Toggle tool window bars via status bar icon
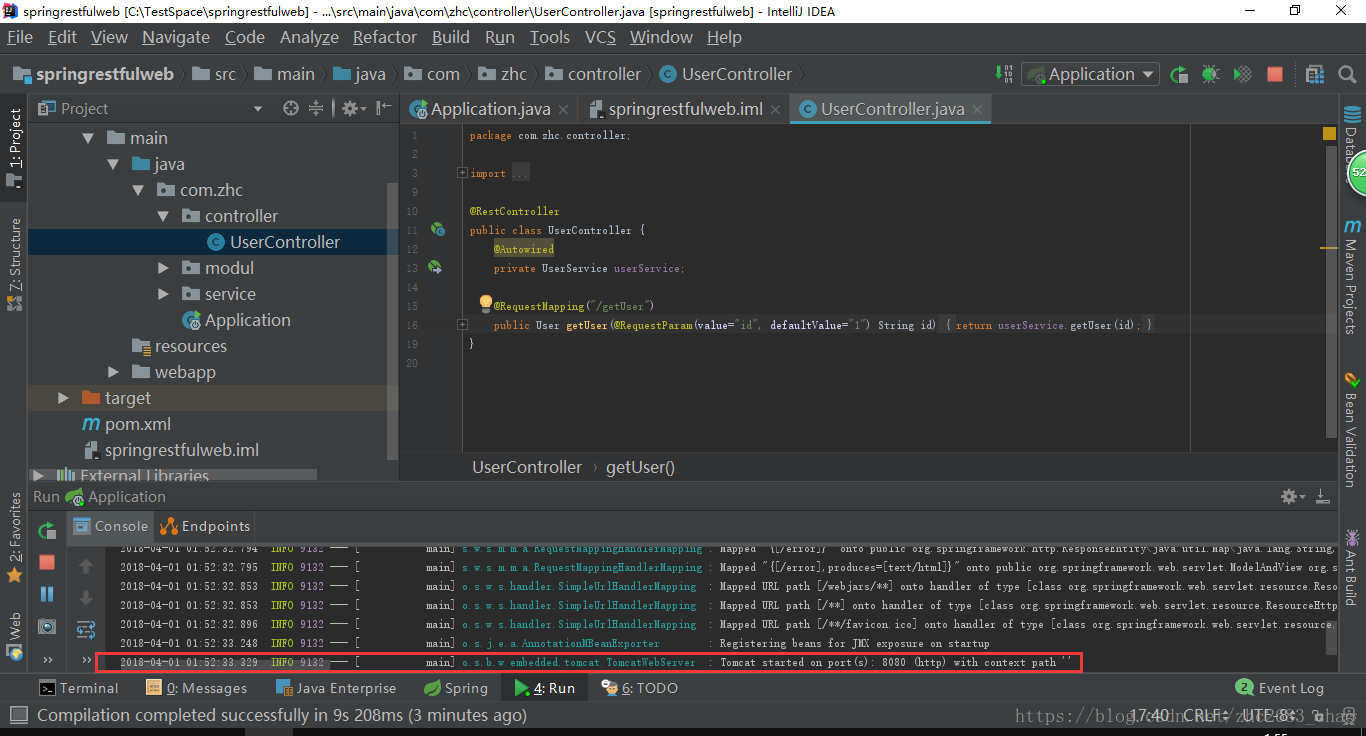The width and height of the screenshot is (1366, 736). point(17,715)
